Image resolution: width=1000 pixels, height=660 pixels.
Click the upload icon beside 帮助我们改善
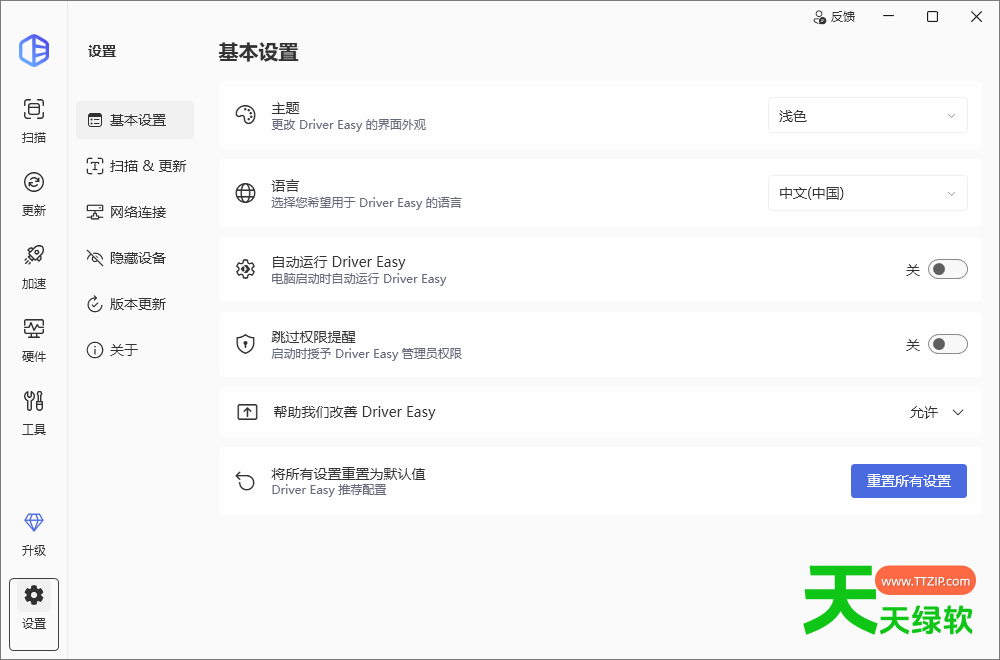tap(247, 412)
